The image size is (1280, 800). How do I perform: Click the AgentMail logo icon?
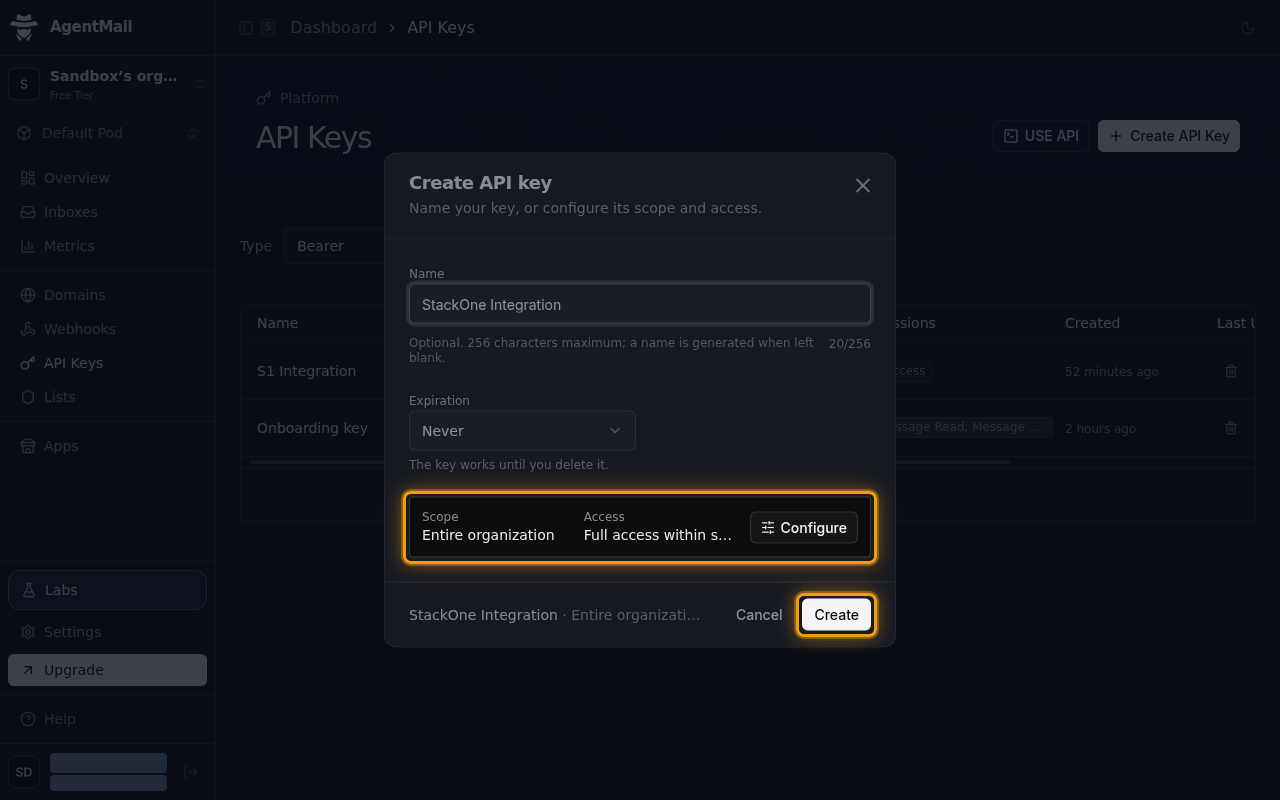pyautogui.click(x=24, y=27)
